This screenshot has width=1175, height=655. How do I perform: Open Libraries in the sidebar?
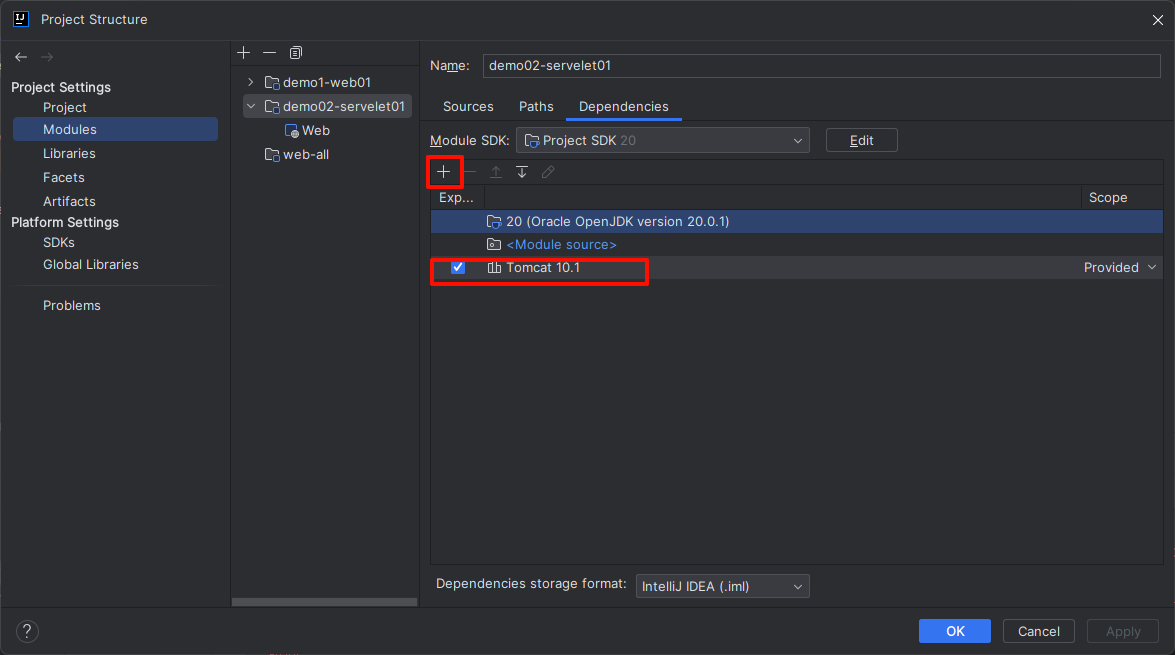pos(69,154)
